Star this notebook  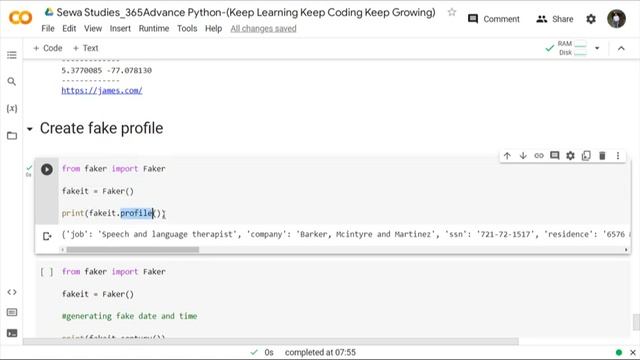pos(451,12)
